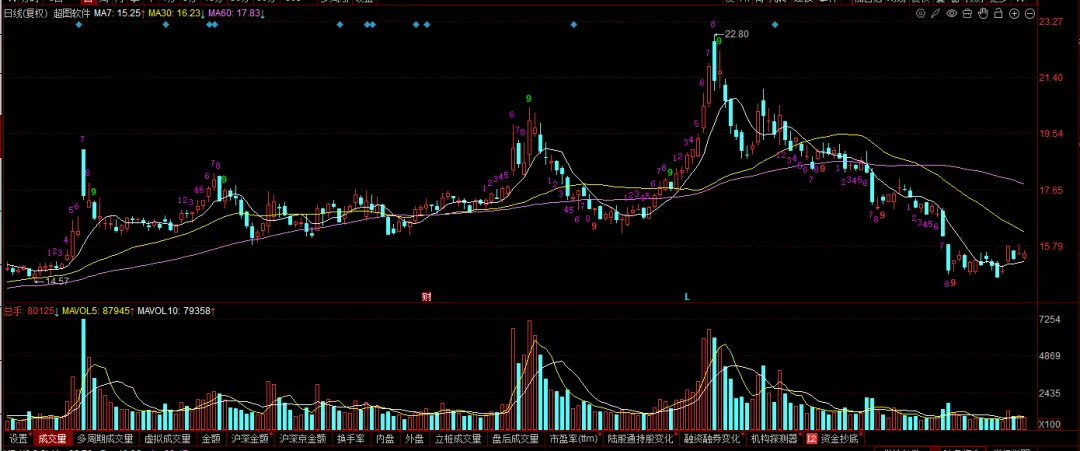Screen dimensions: 1080x451
Task: Click the cyan L marker on timeline
Action: pos(686,297)
